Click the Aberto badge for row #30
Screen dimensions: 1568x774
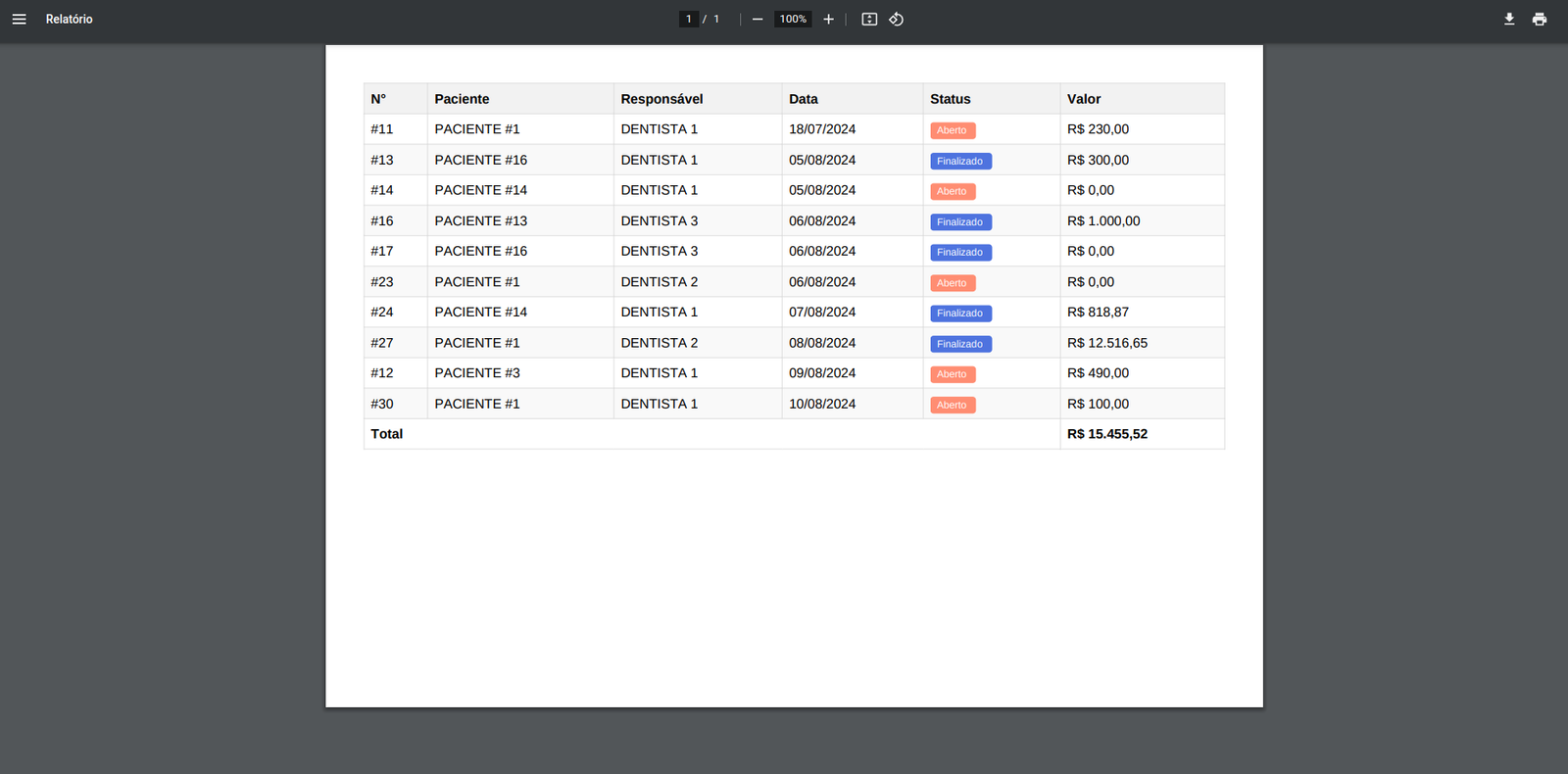(x=952, y=405)
